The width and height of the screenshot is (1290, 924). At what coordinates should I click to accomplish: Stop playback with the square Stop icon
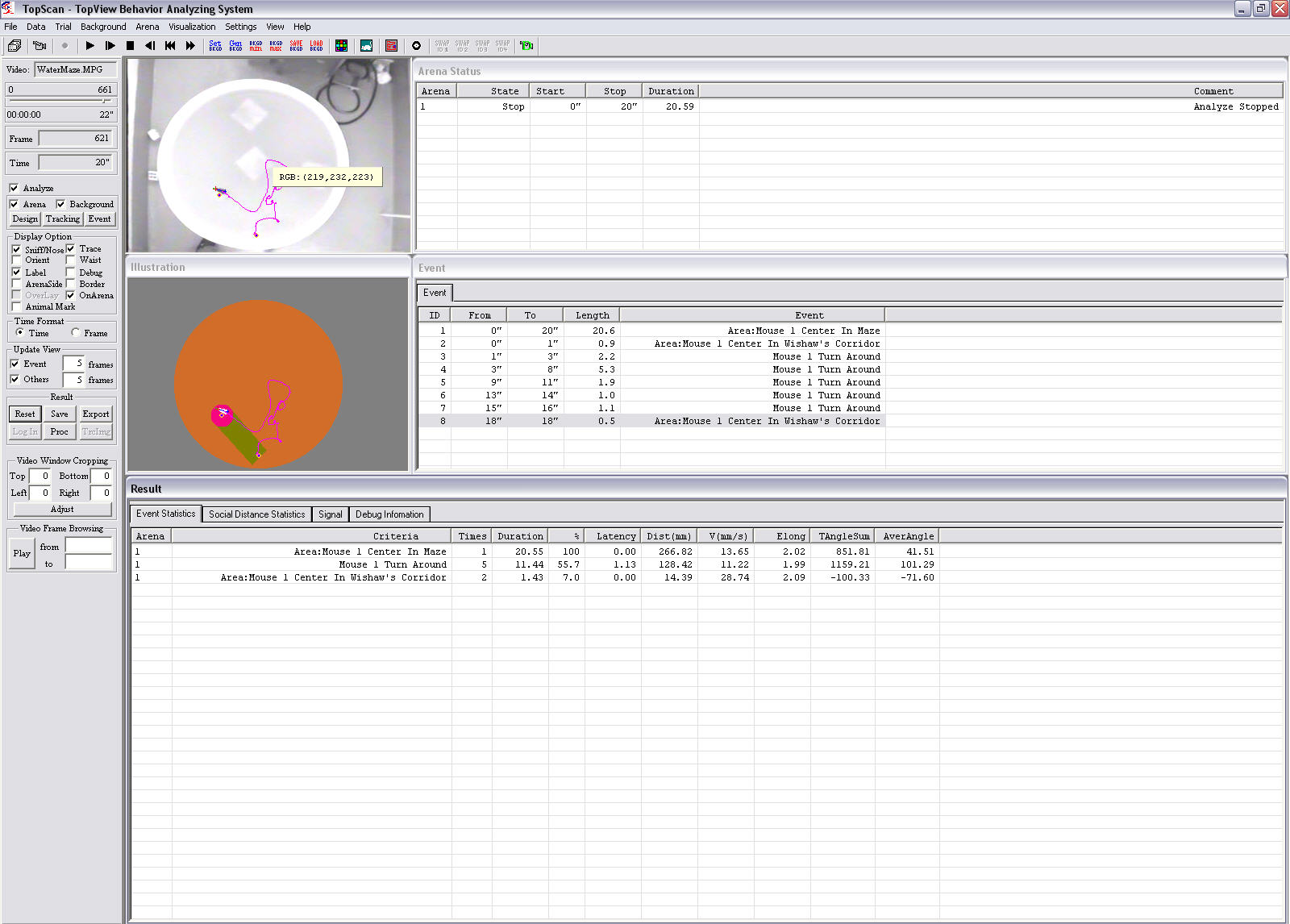[130, 46]
